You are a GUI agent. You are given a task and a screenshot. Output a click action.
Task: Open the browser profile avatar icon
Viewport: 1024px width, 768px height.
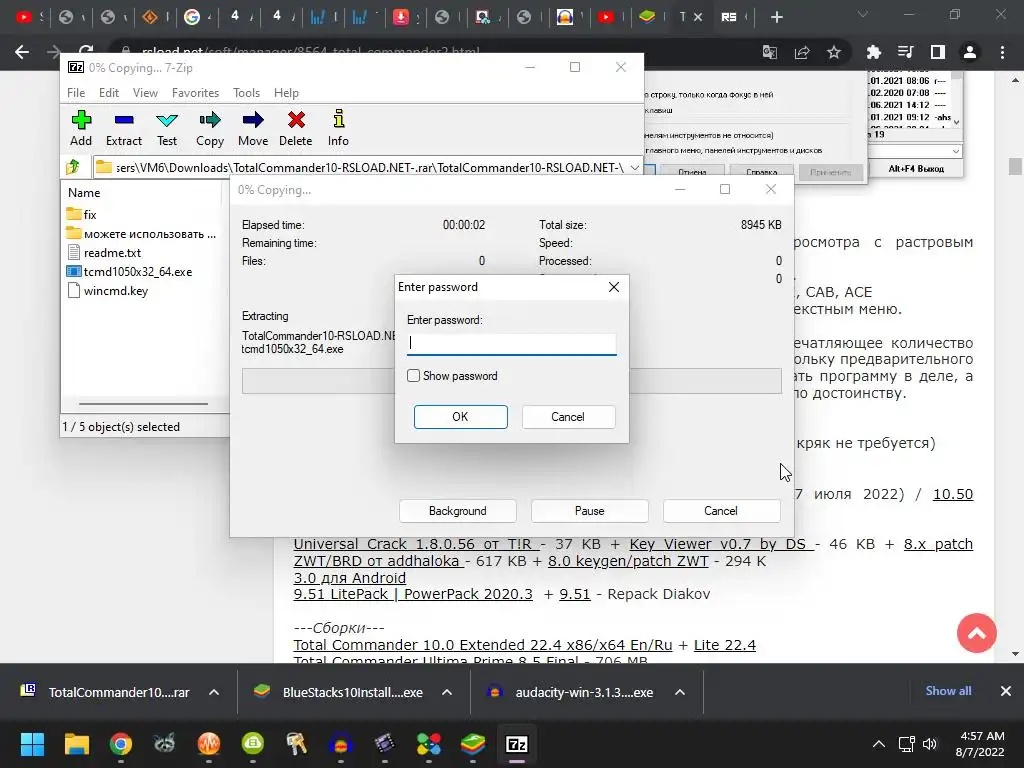point(970,52)
